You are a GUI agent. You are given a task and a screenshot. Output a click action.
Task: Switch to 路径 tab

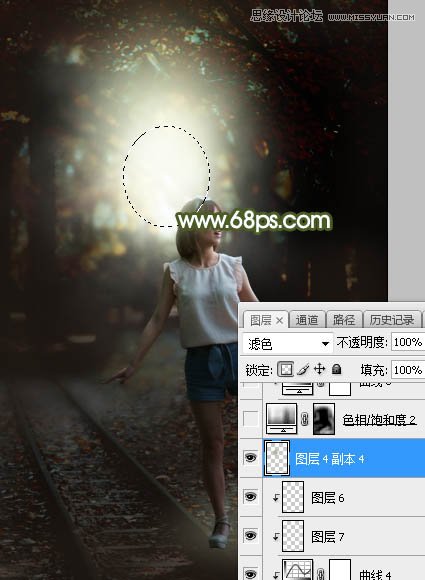(x=344, y=320)
